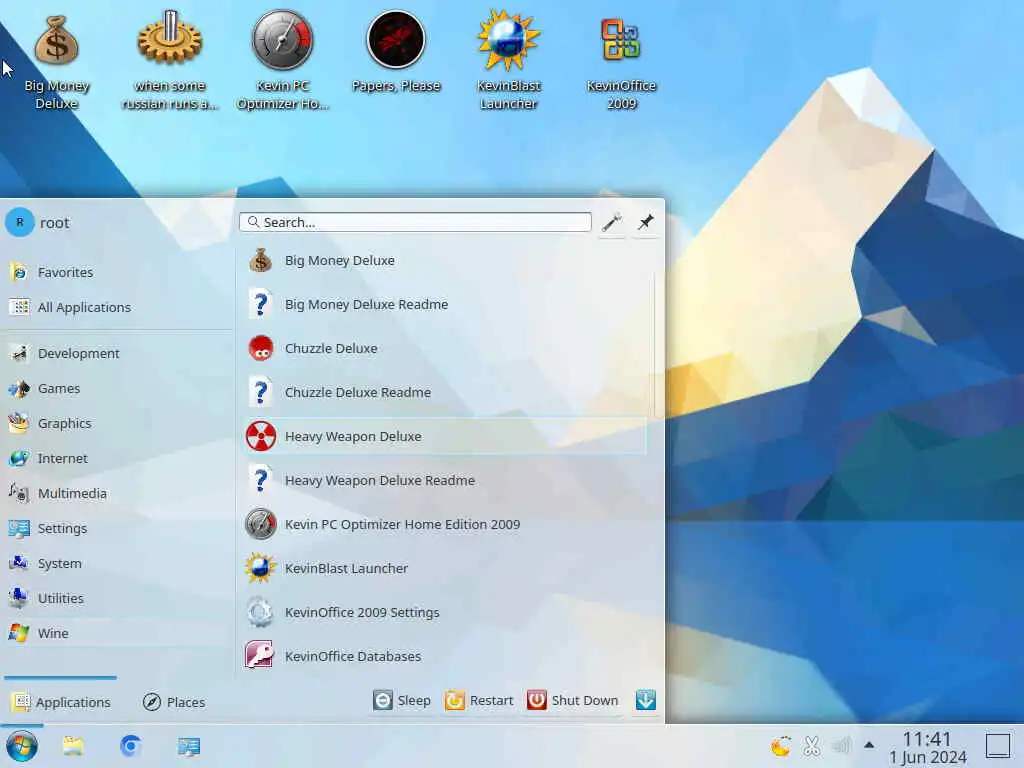Open KevinOffice 2009 Settings
The image size is (1024, 768).
(x=444, y=613)
